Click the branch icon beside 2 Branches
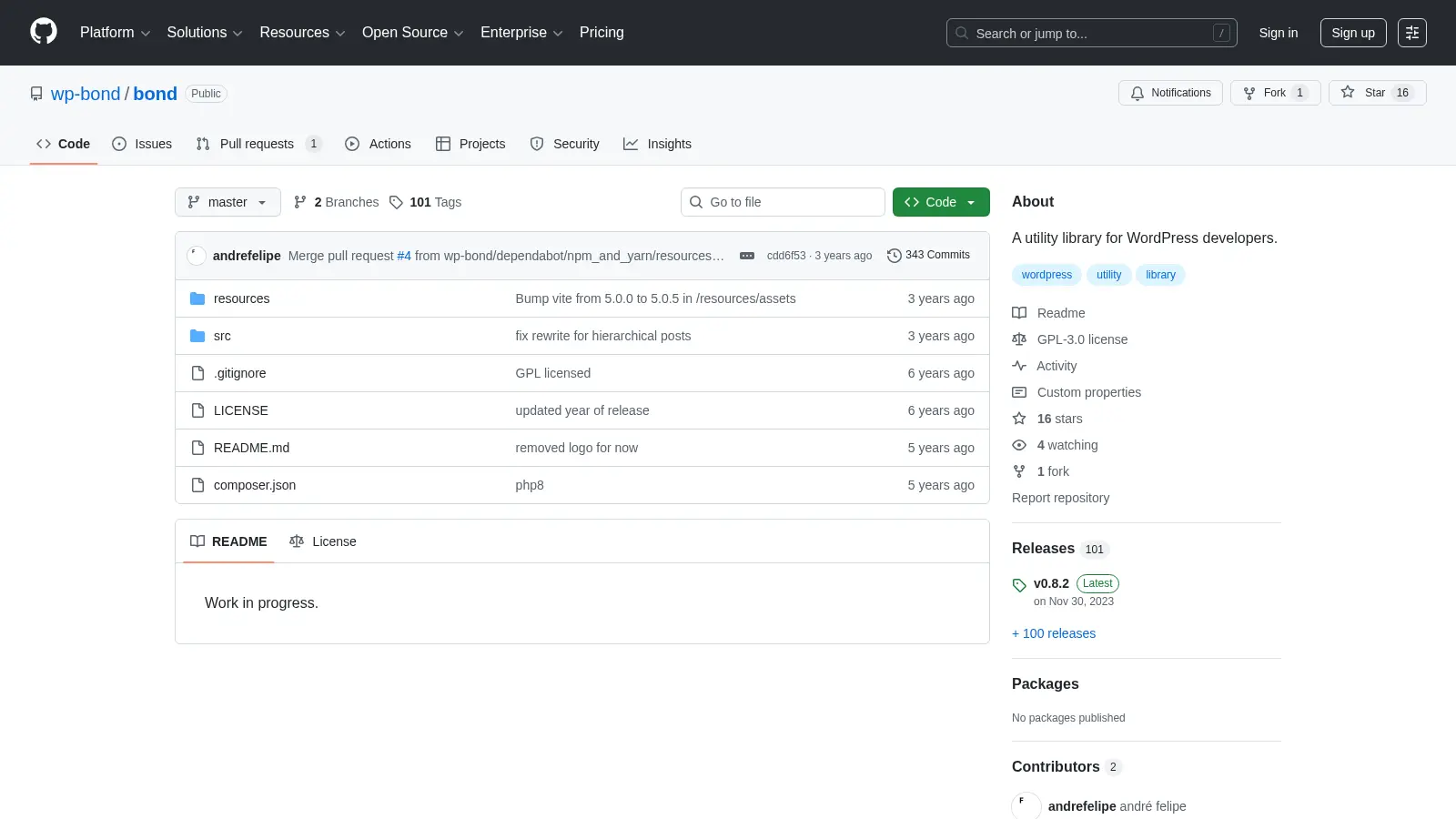The image size is (1456, 819). 300,202
